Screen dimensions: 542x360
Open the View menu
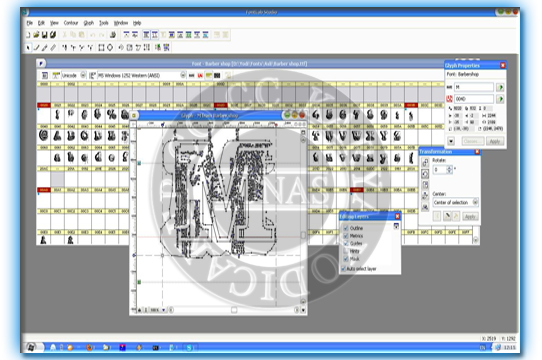(54, 23)
